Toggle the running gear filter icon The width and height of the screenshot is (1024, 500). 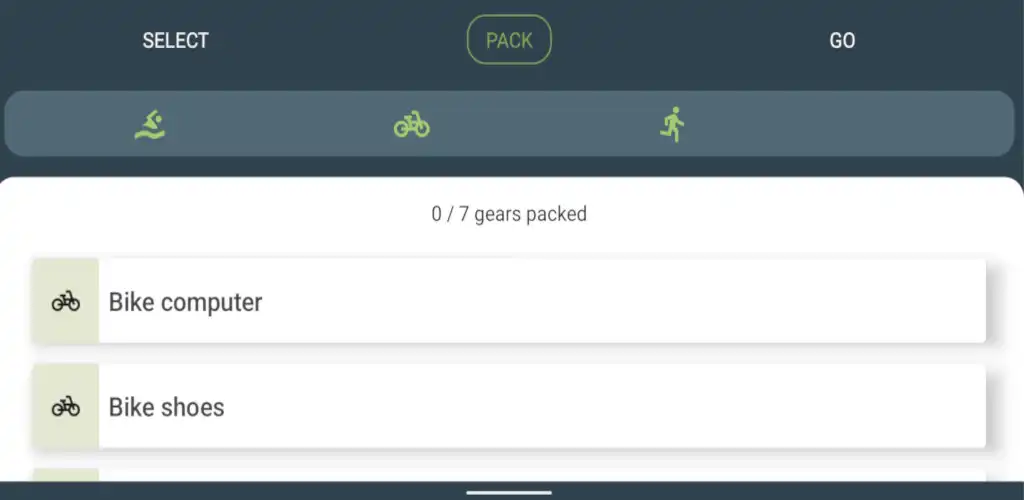673,124
